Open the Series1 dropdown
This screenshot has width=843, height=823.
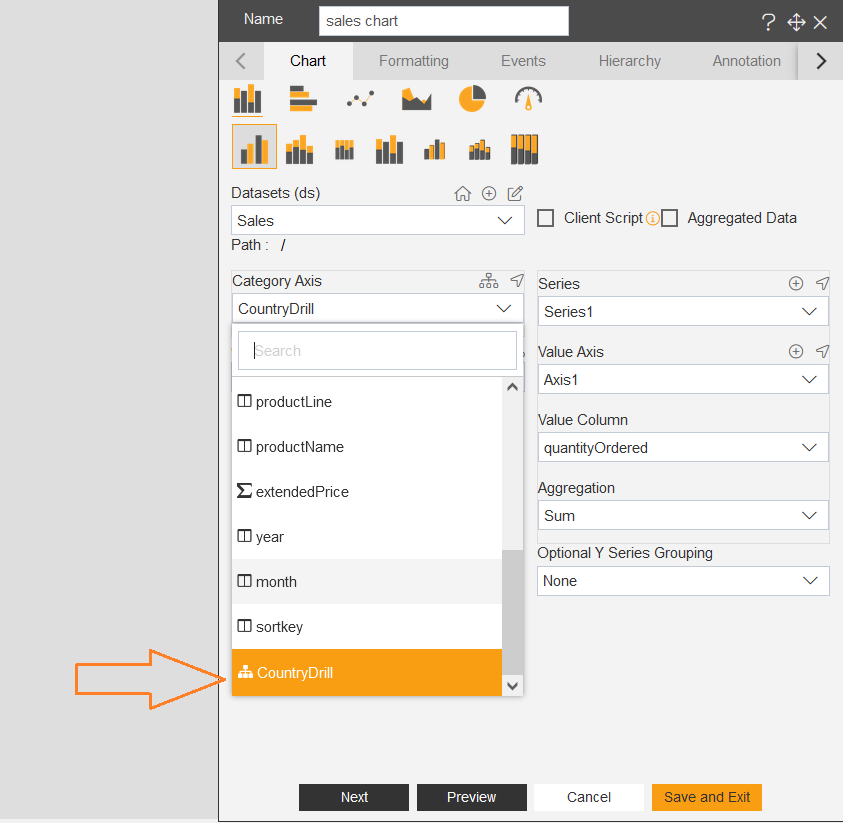click(683, 312)
